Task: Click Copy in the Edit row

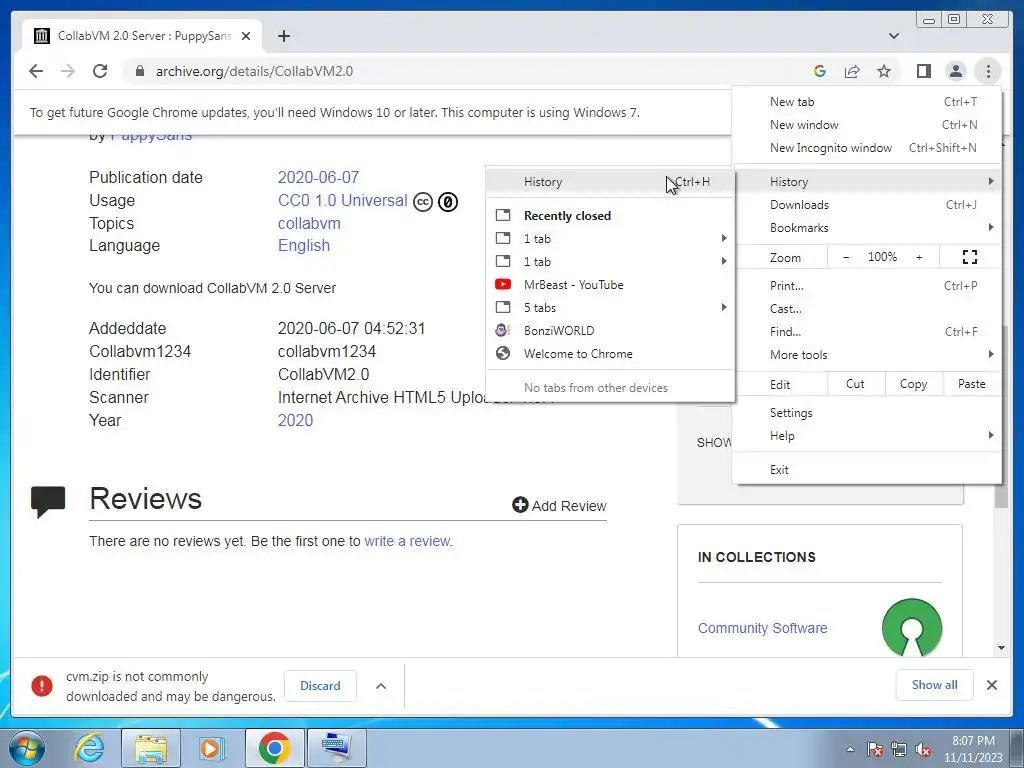Action: (x=914, y=384)
